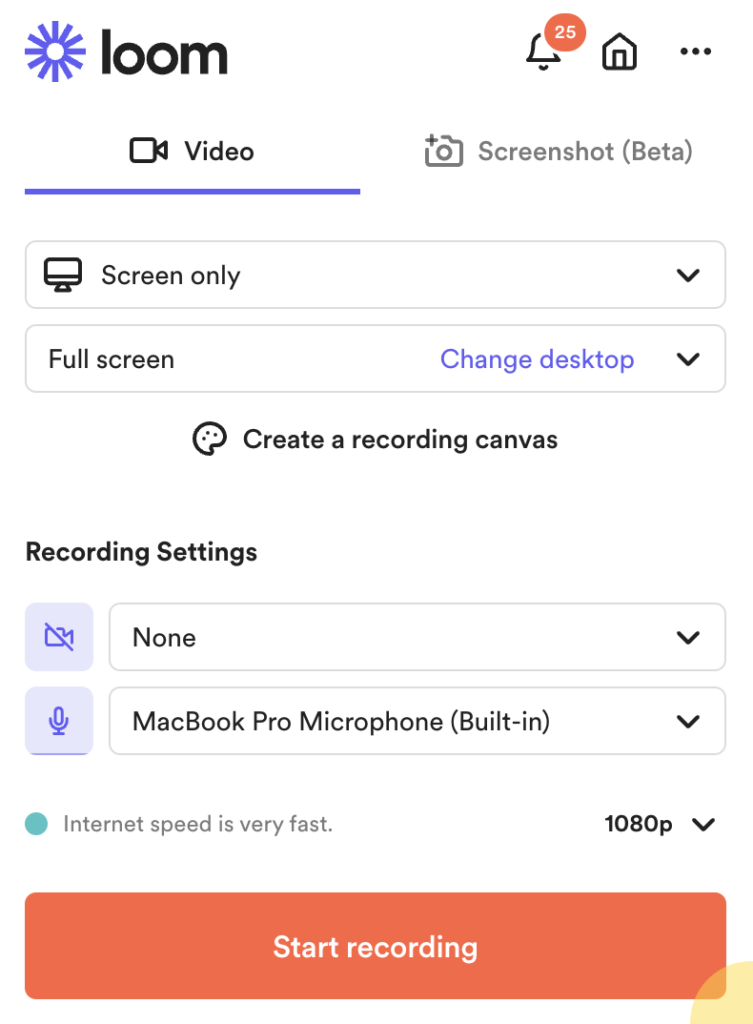The width and height of the screenshot is (753, 1024).
Task: Click the notification count badge showing 25
Action: point(565,33)
